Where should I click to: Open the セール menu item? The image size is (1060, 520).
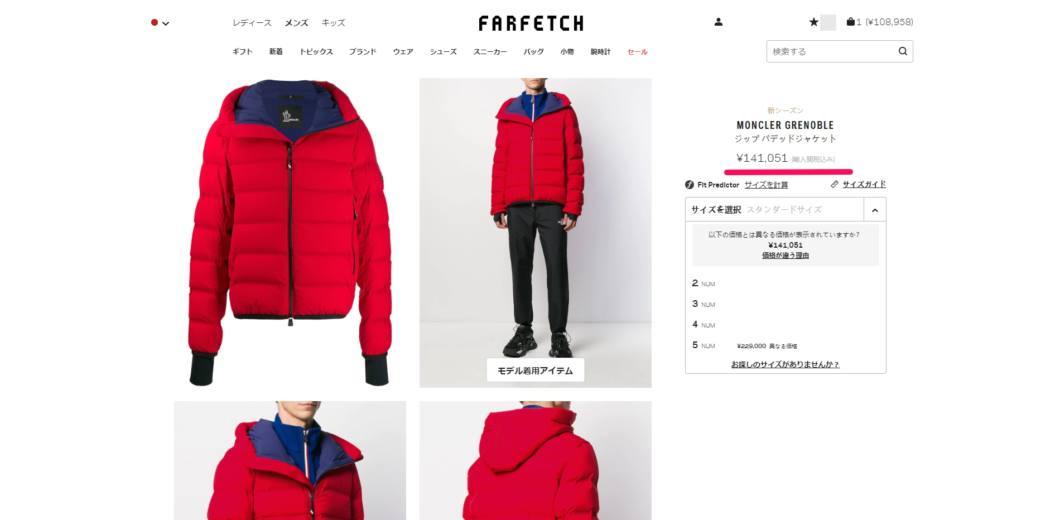pyautogui.click(x=637, y=52)
